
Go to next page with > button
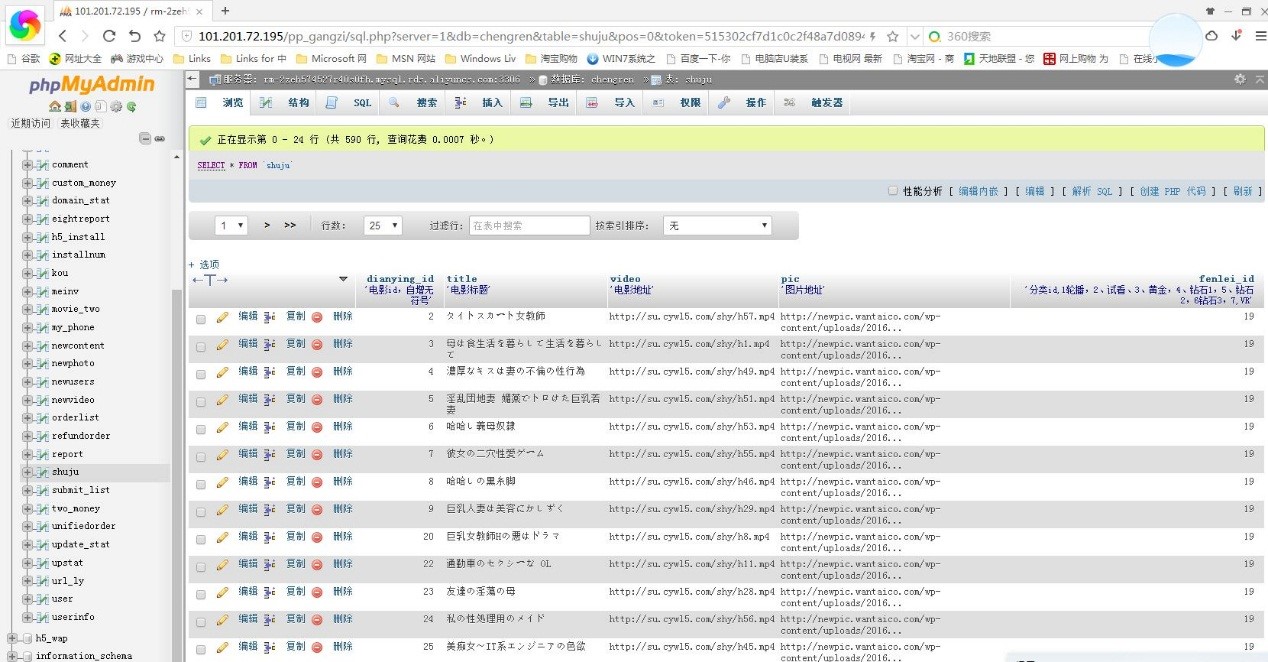click(267, 226)
